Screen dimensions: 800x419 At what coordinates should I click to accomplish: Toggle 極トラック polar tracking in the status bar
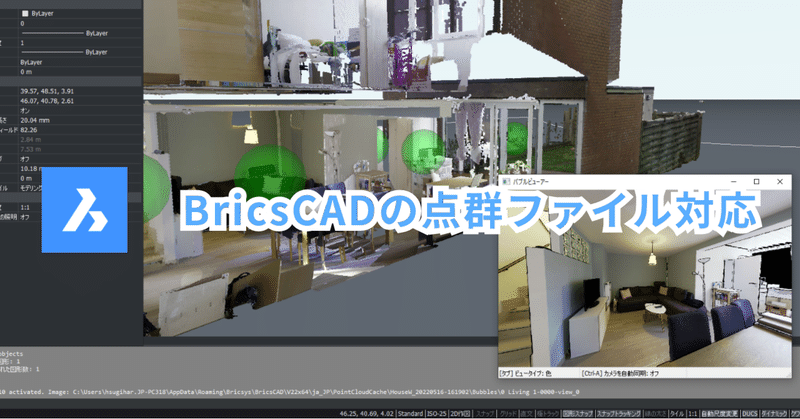coord(548,413)
